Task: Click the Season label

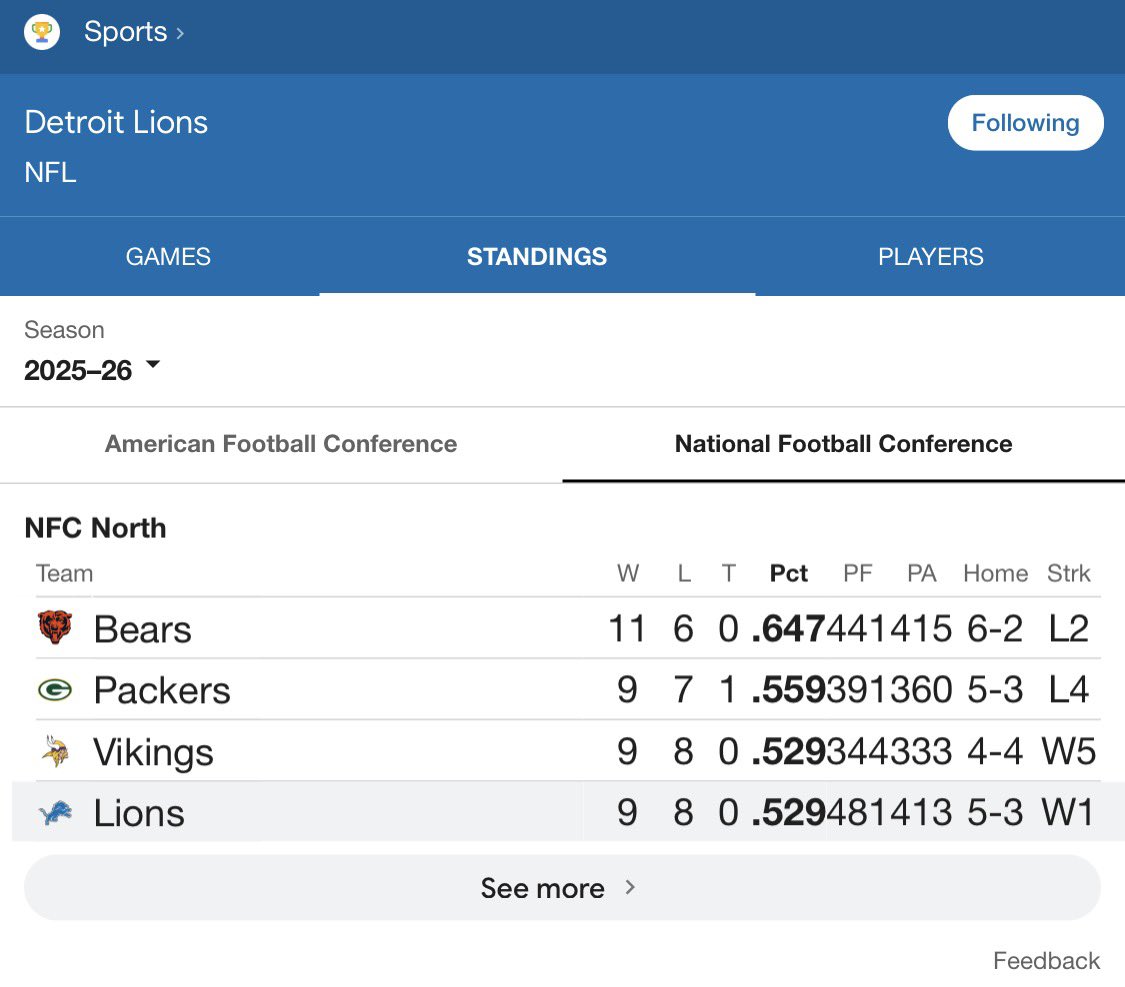Action: (64, 329)
